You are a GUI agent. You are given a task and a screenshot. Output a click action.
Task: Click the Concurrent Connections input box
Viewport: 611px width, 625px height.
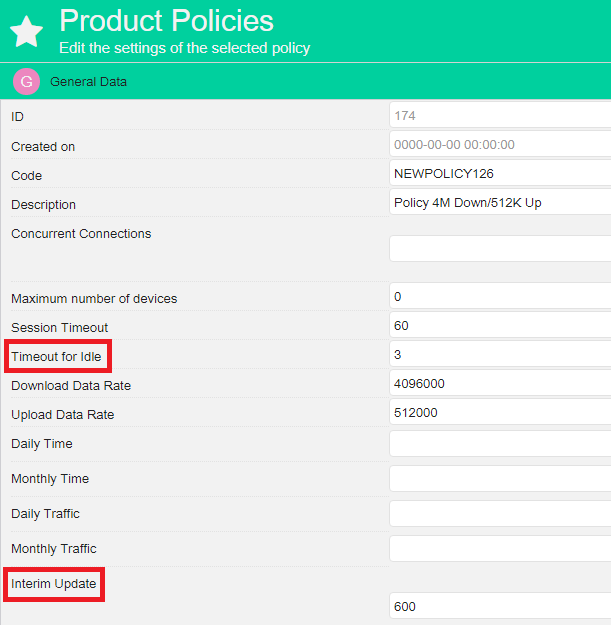(500, 248)
